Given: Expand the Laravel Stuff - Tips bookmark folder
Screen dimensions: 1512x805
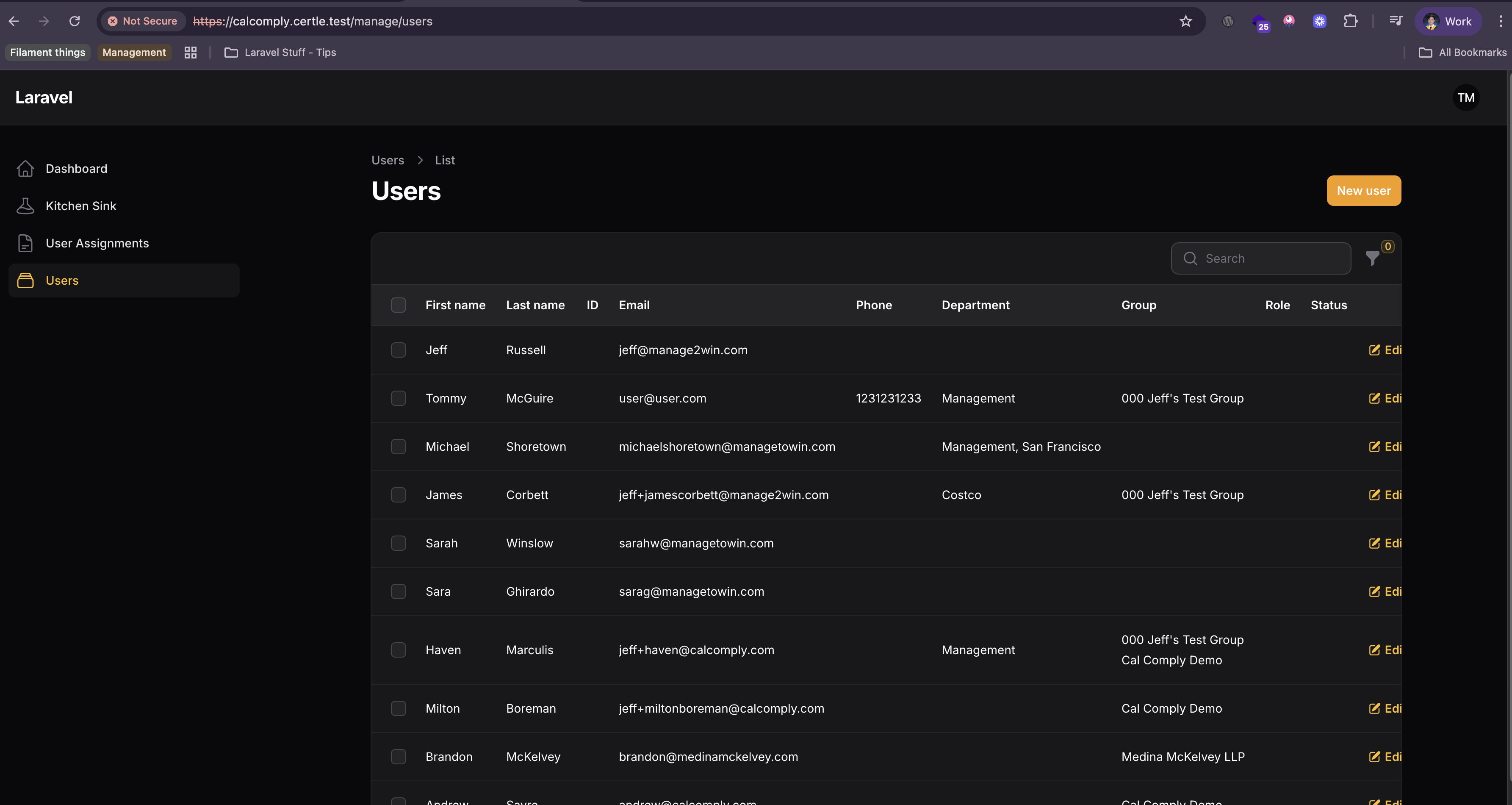Looking at the screenshot, I should tap(280, 52).
